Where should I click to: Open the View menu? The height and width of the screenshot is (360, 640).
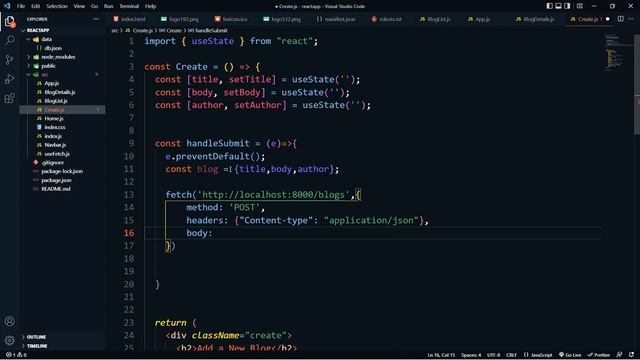[x=79, y=6]
